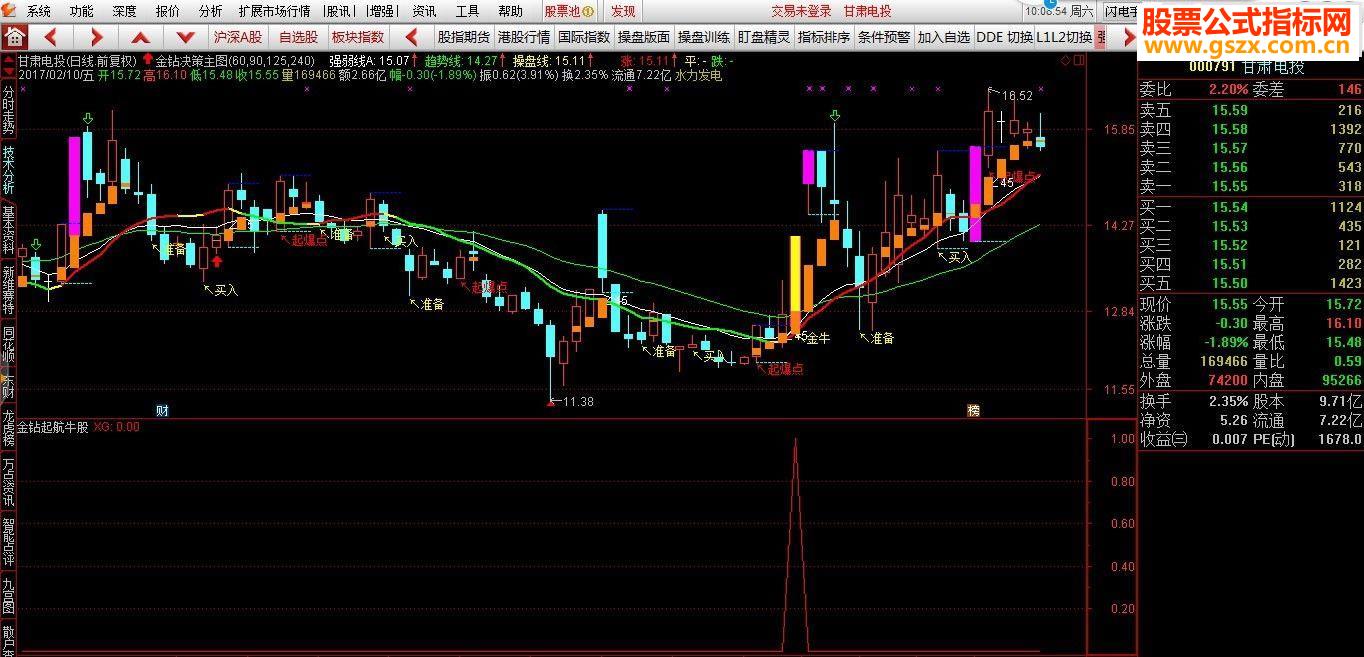Switch to the 龙虎榜 side tab
The image size is (1364, 657).
8,428
